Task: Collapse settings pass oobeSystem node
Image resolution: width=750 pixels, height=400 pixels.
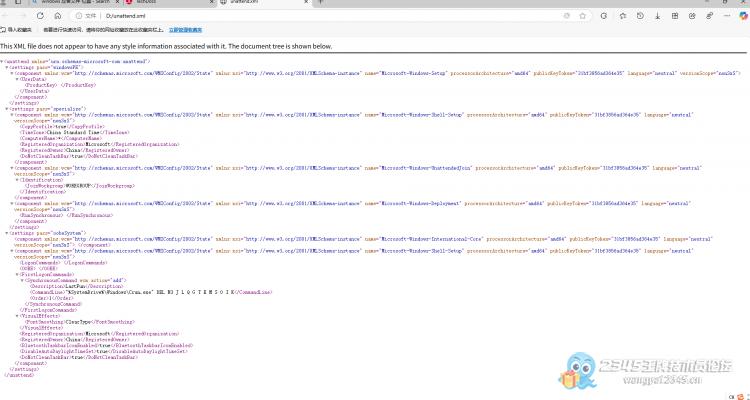Action: pyautogui.click(x=7, y=233)
